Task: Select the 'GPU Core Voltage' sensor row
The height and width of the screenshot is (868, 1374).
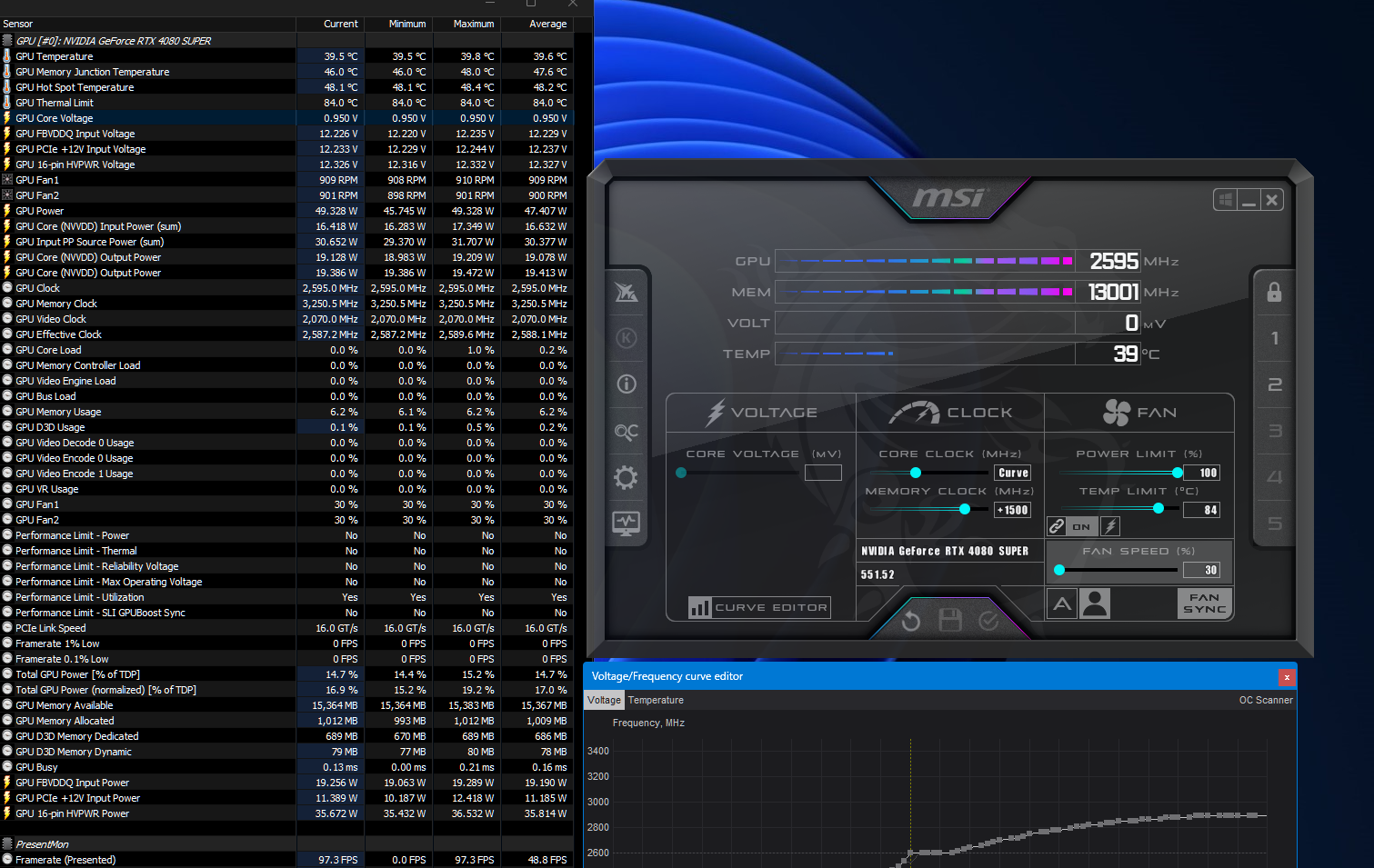Action: (x=286, y=118)
